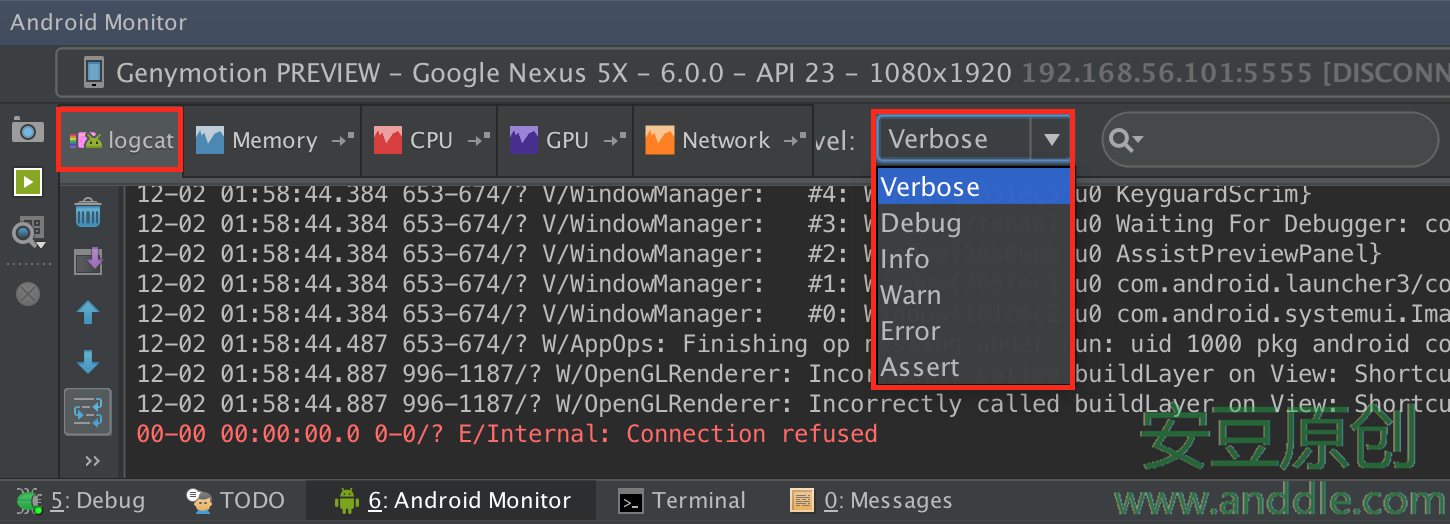Choose Error in the log level list

pyautogui.click(x=910, y=331)
